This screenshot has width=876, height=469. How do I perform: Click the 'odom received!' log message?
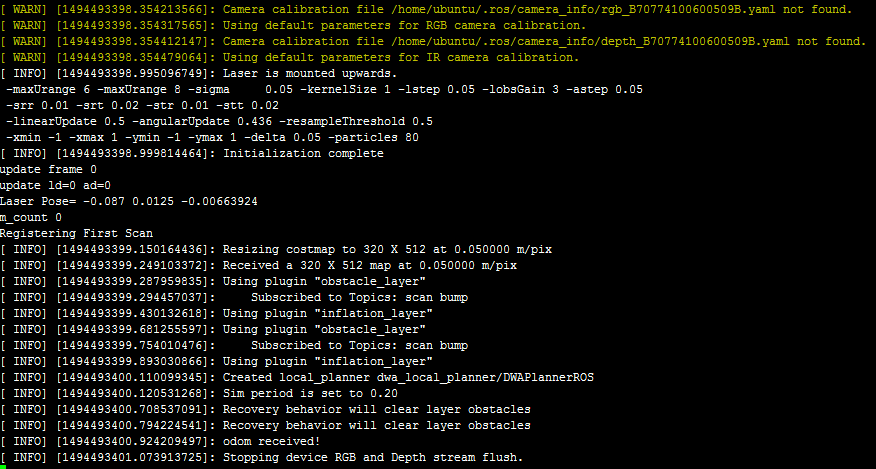pos(272,441)
